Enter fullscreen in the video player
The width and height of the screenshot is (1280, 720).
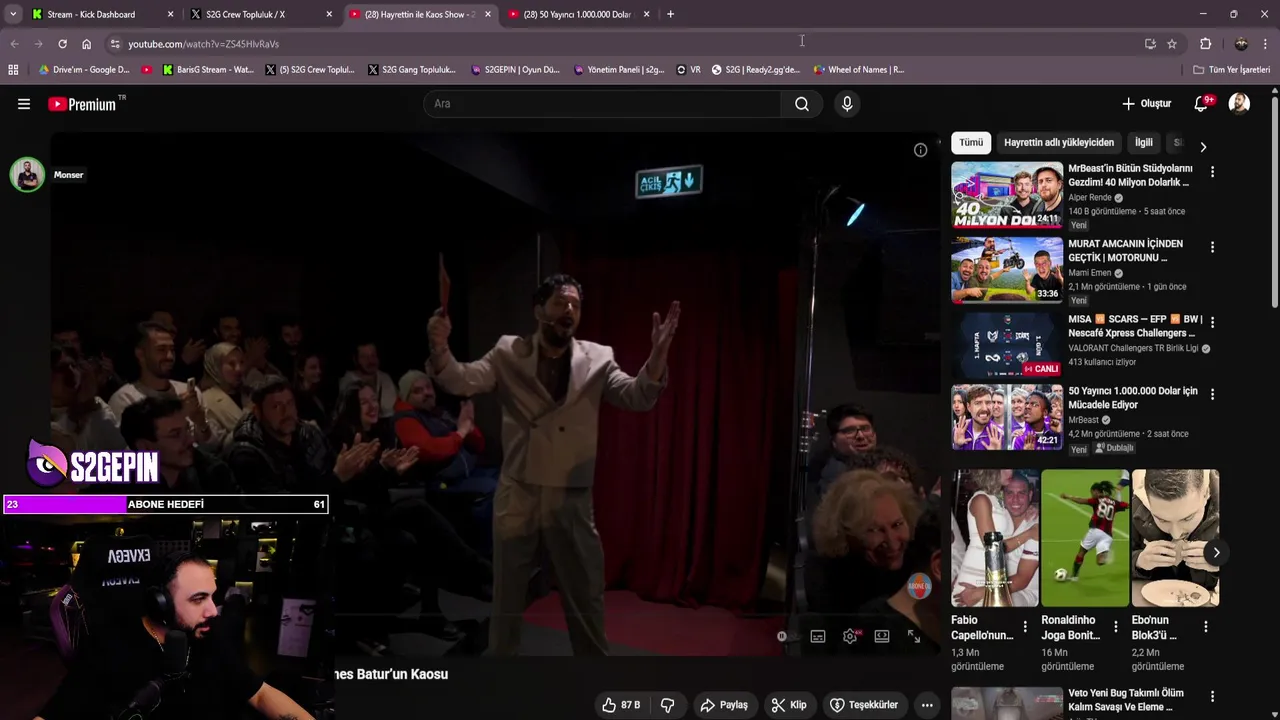914,636
